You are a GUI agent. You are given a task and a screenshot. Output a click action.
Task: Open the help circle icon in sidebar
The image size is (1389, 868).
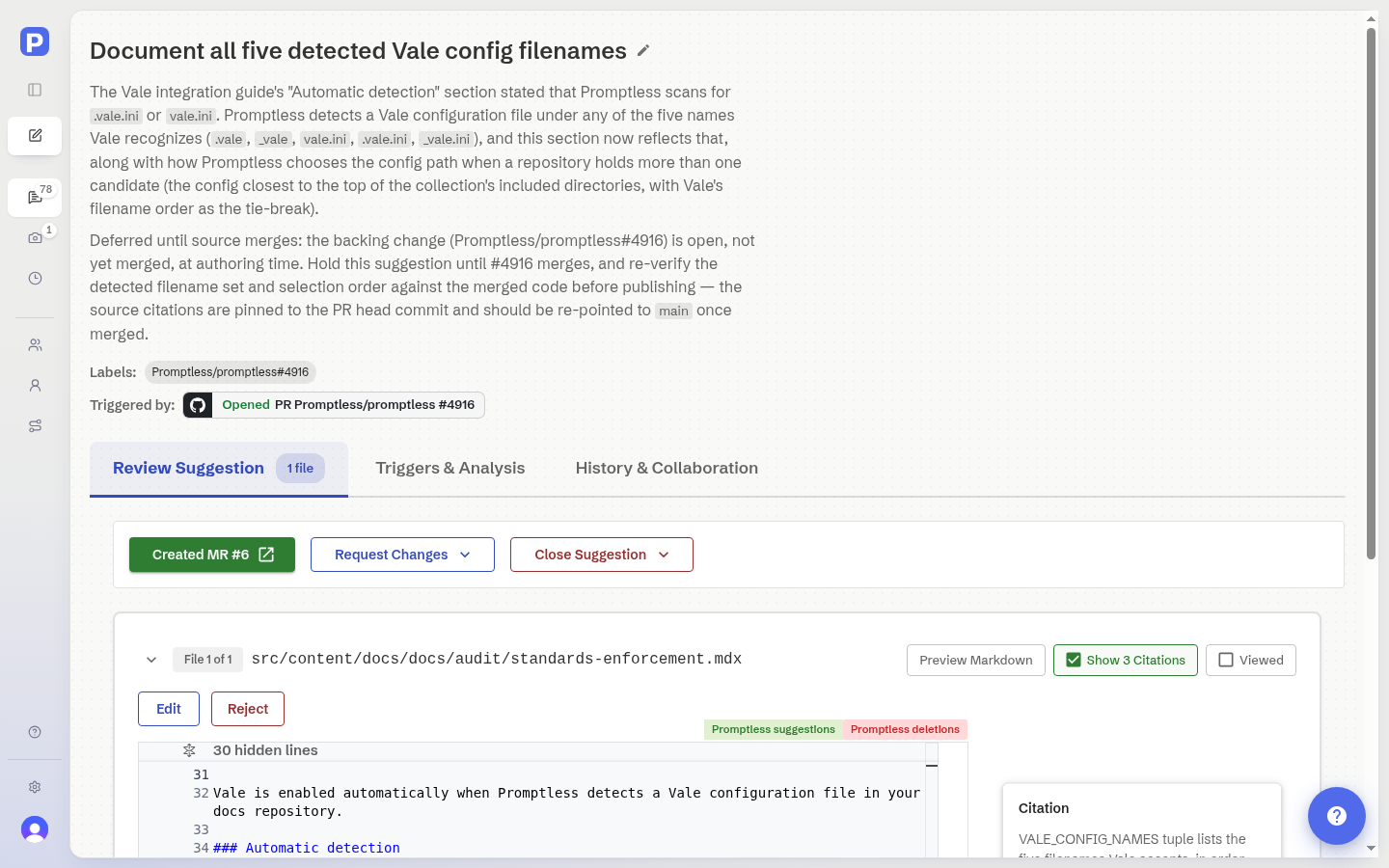[x=35, y=732]
